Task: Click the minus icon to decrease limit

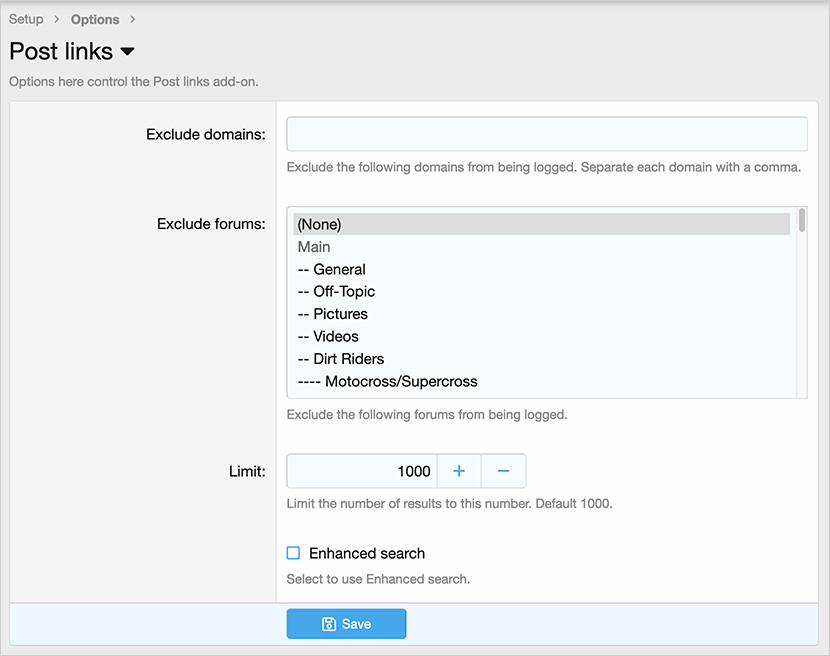Action: pos(504,471)
